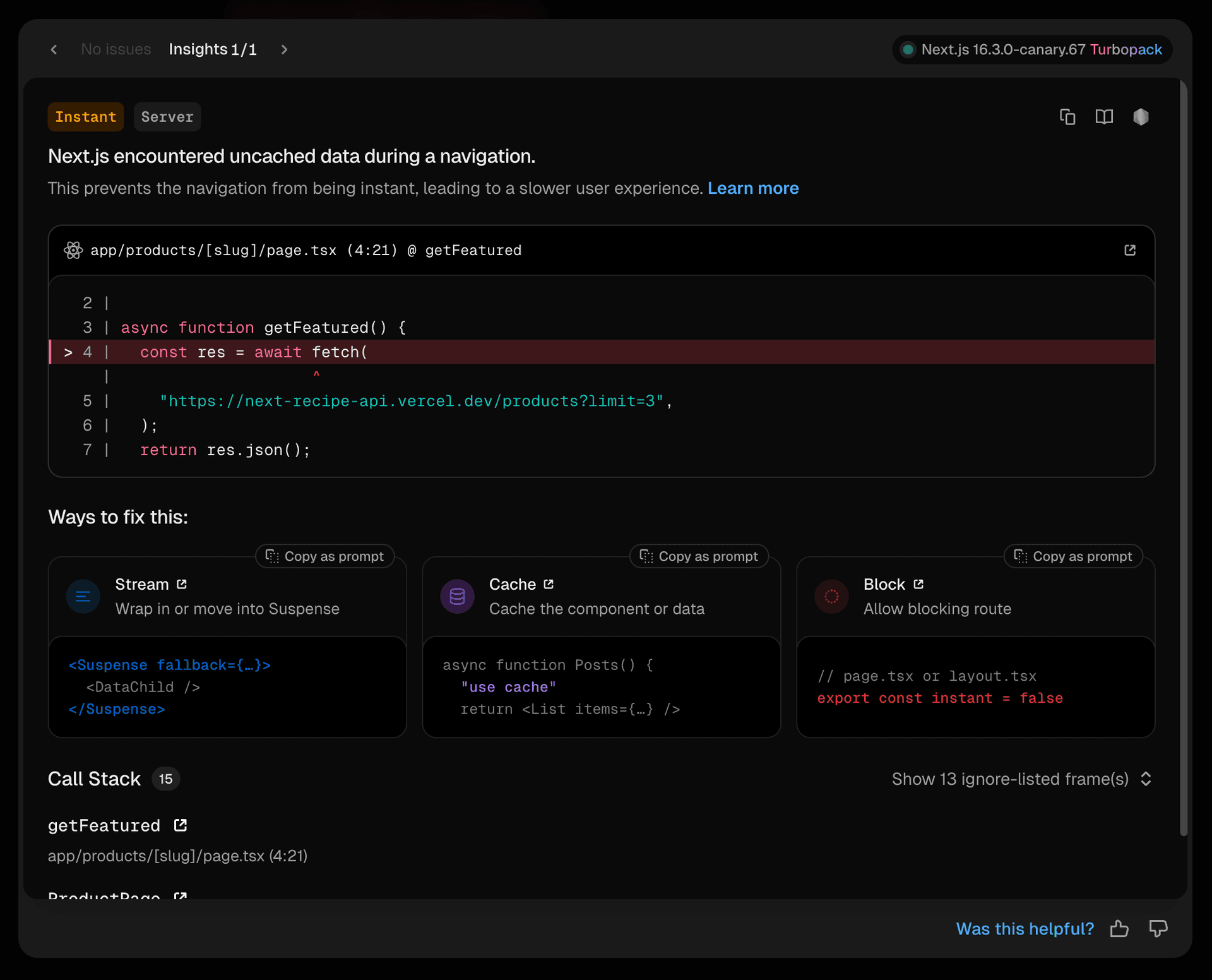Copy Stream fix as prompt
This screenshot has width=1212, height=980.
324,556
